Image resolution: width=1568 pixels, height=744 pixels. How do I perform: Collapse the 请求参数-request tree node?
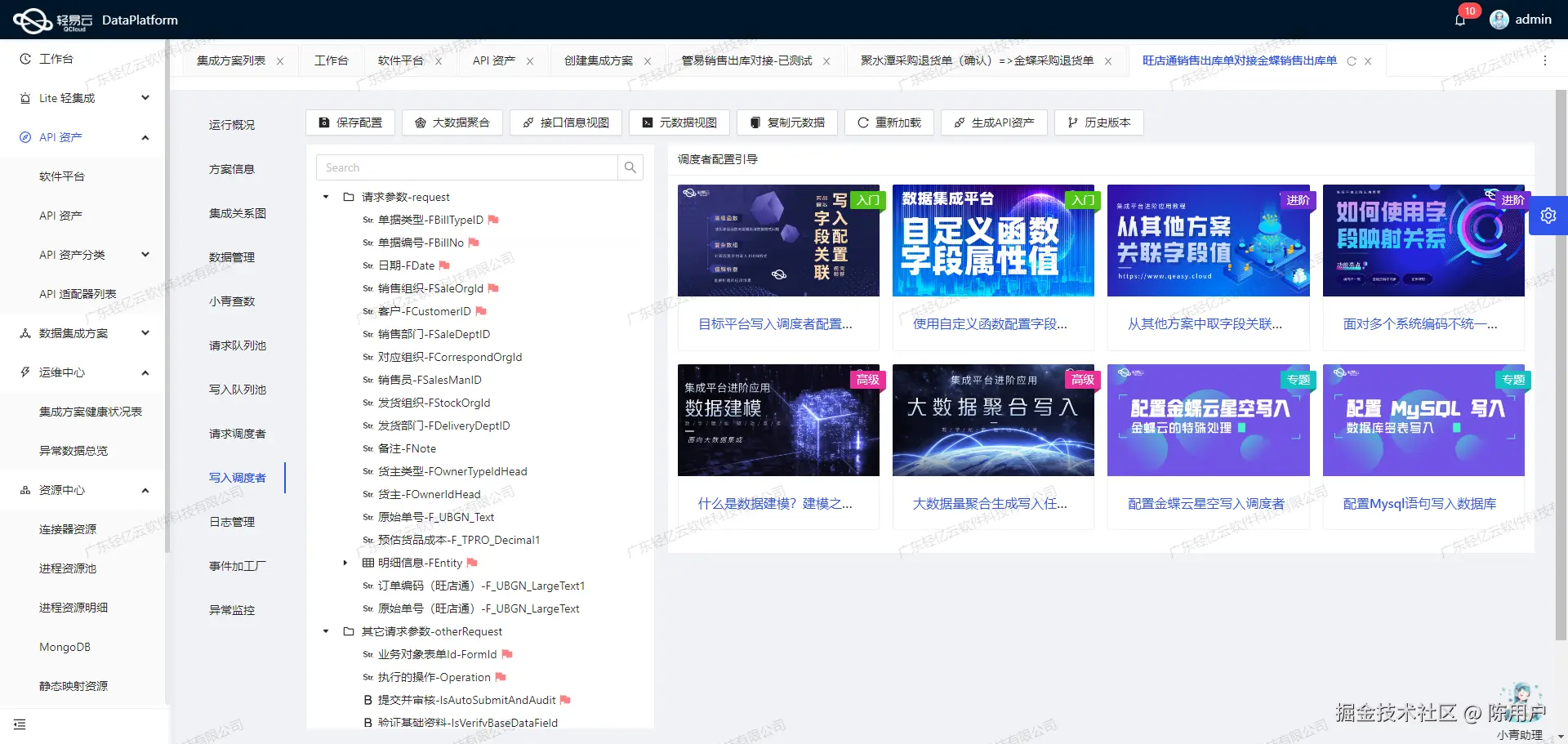click(x=324, y=197)
